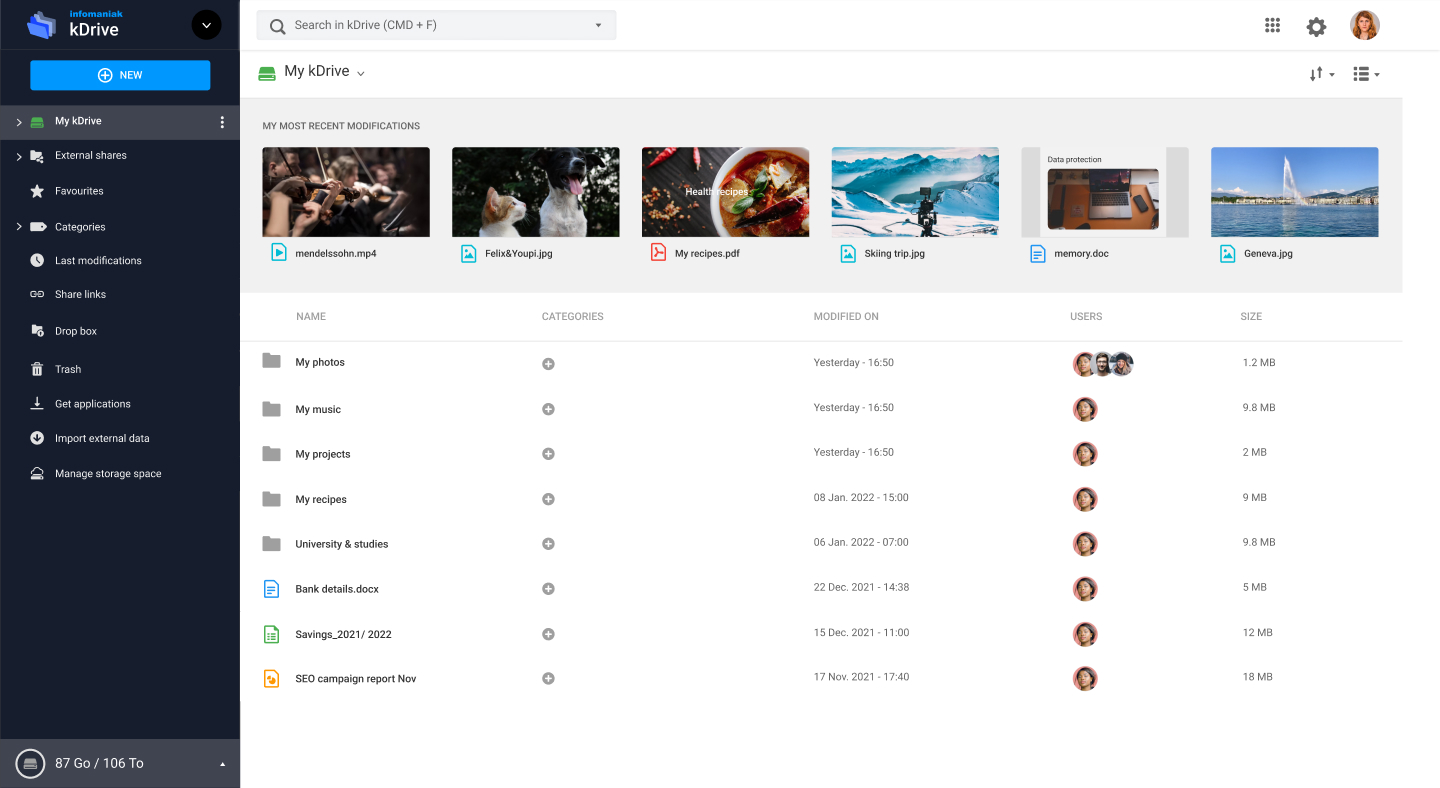
Task: Expand the External shares section
Action: pos(18,155)
